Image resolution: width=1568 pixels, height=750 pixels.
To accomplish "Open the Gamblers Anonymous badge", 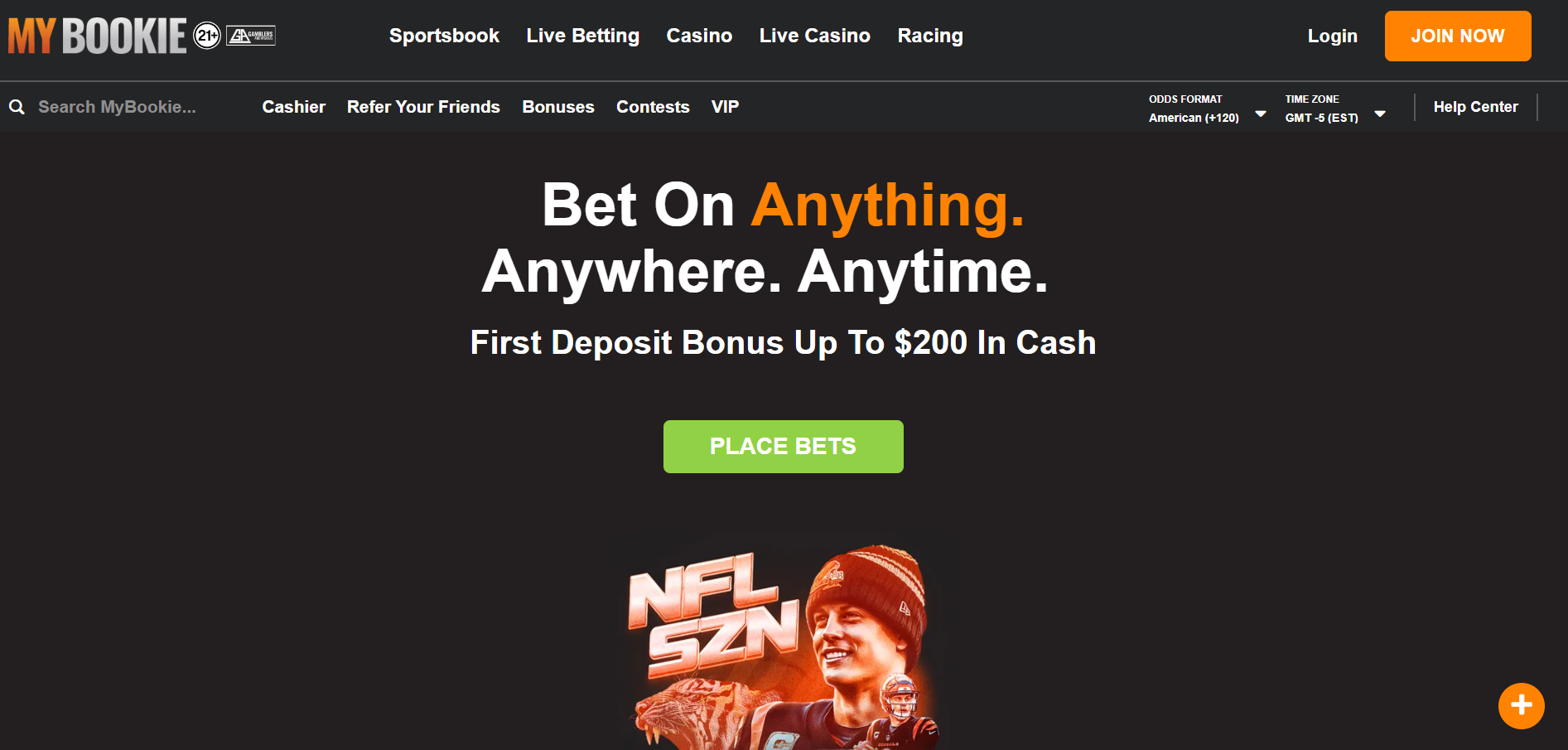I will (251, 36).
